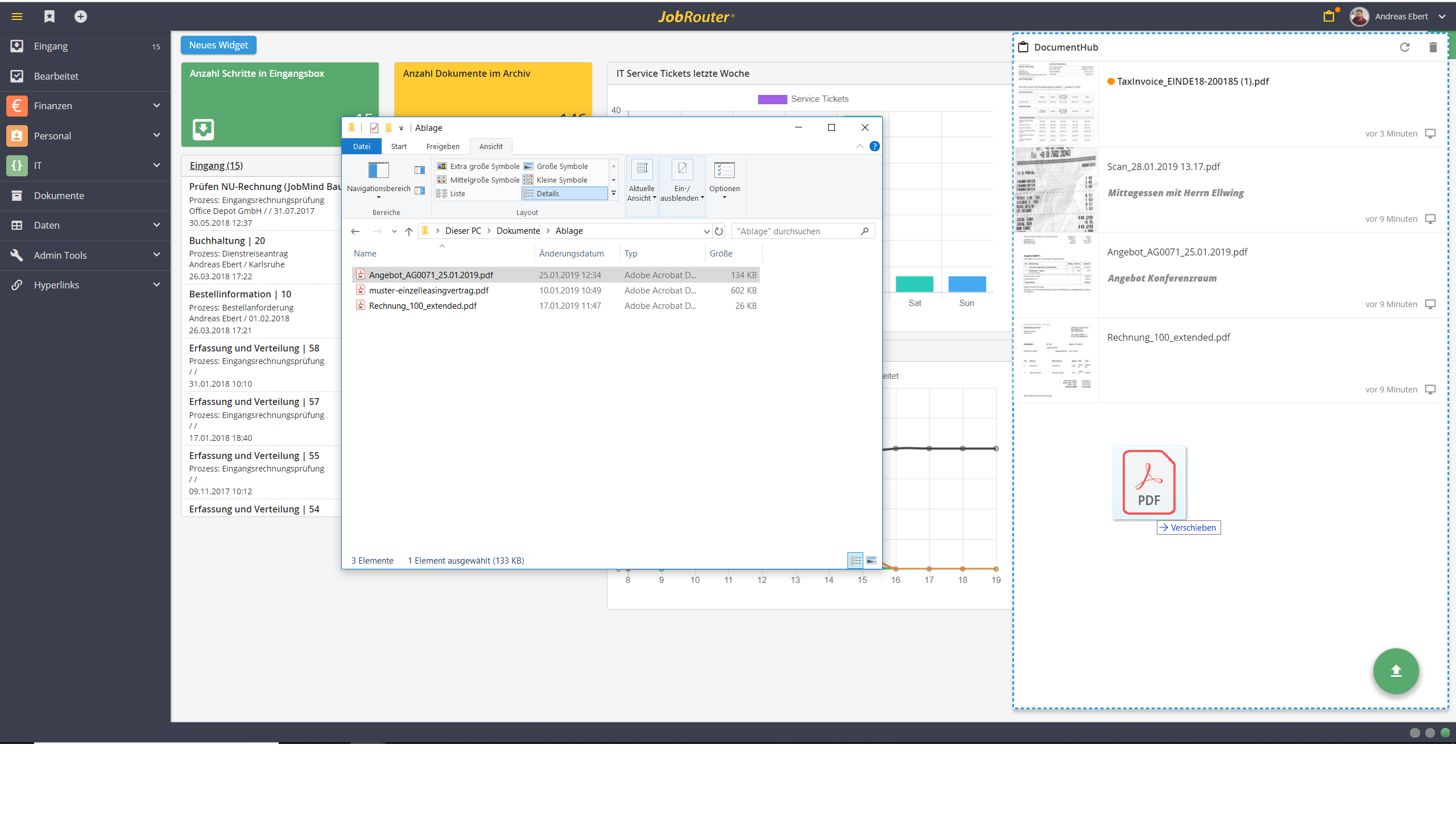Image resolution: width=1456 pixels, height=819 pixels.
Task: Sort files by Änderungsdatum column
Action: 571,253
